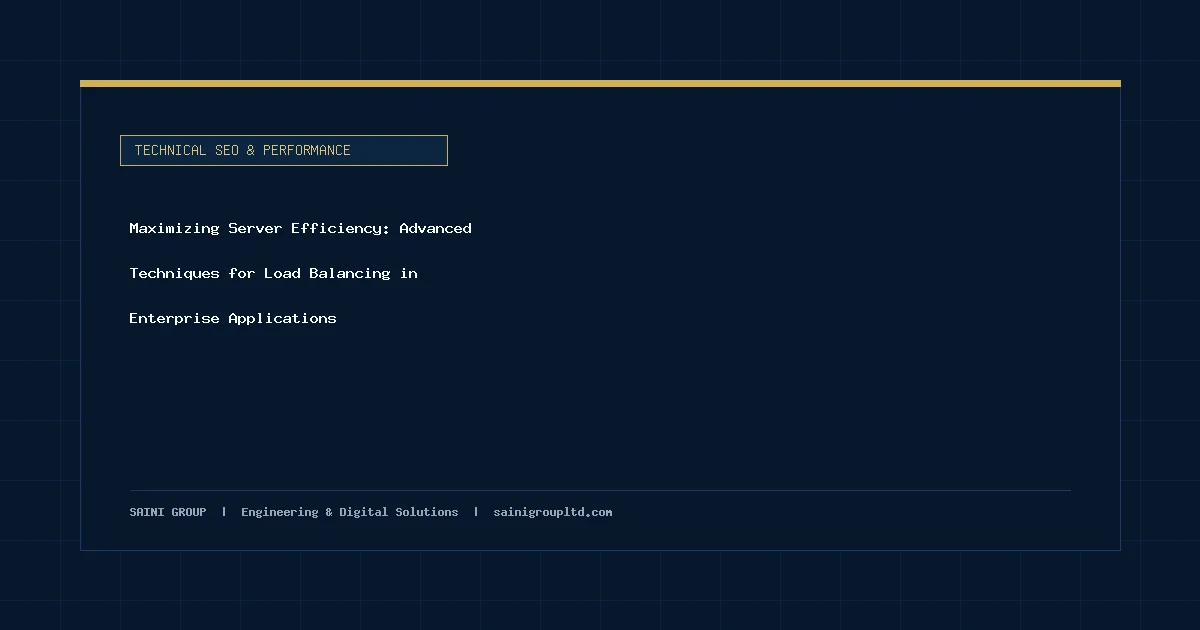This screenshot has height=630, width=1200.
Task: Click the headline line "Enterprise Applications"
Action: pos(233,318)
